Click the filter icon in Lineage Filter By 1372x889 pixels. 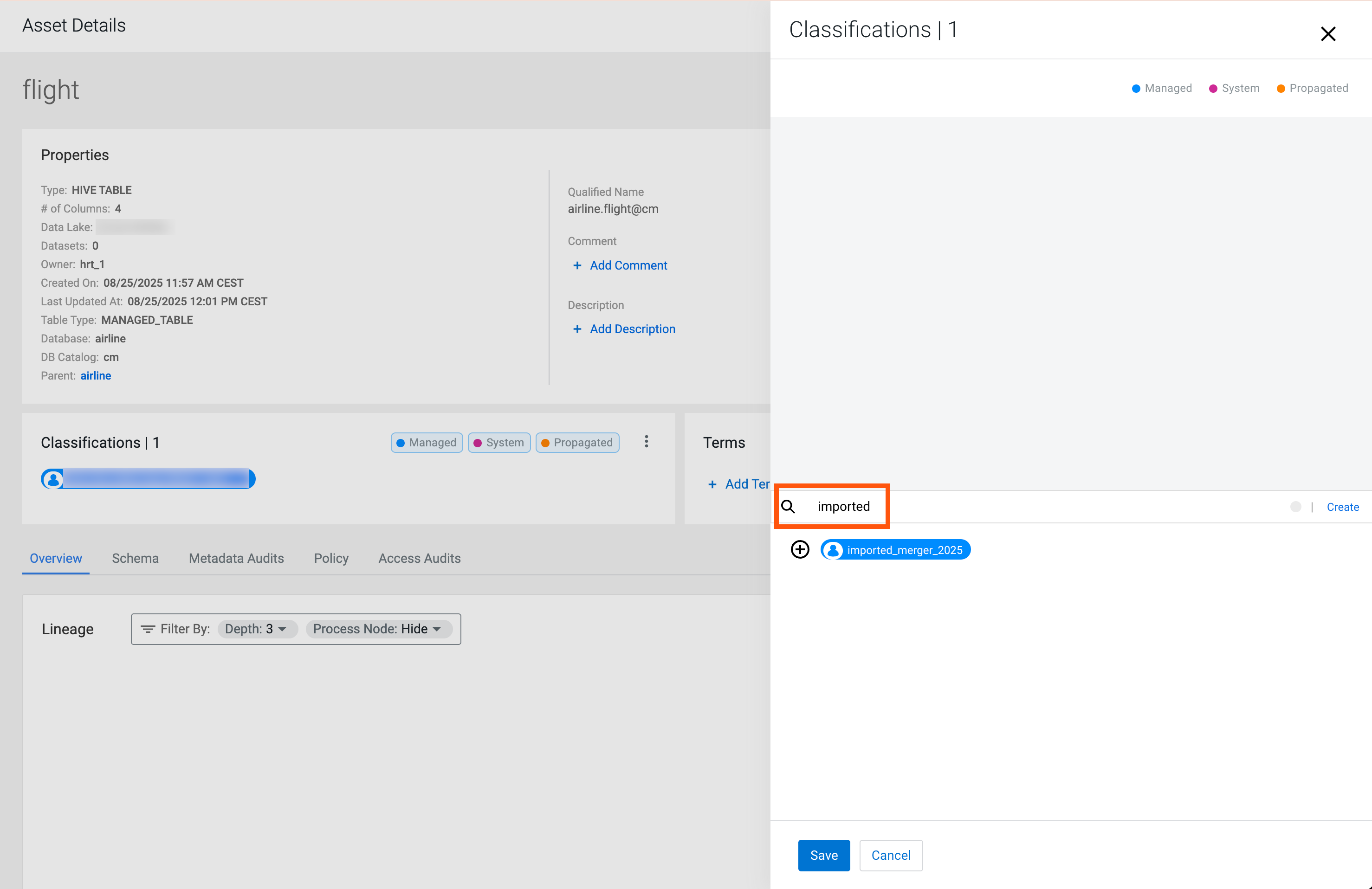point(148,629)
